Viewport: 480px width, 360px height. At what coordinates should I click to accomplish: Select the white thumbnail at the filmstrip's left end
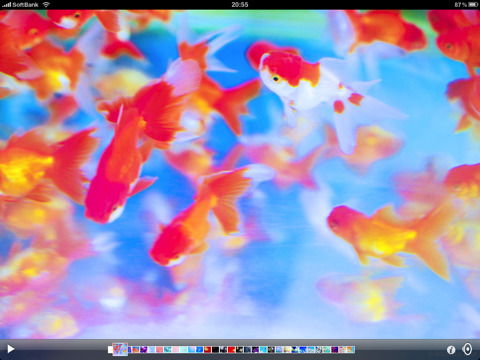coord(110,349)
